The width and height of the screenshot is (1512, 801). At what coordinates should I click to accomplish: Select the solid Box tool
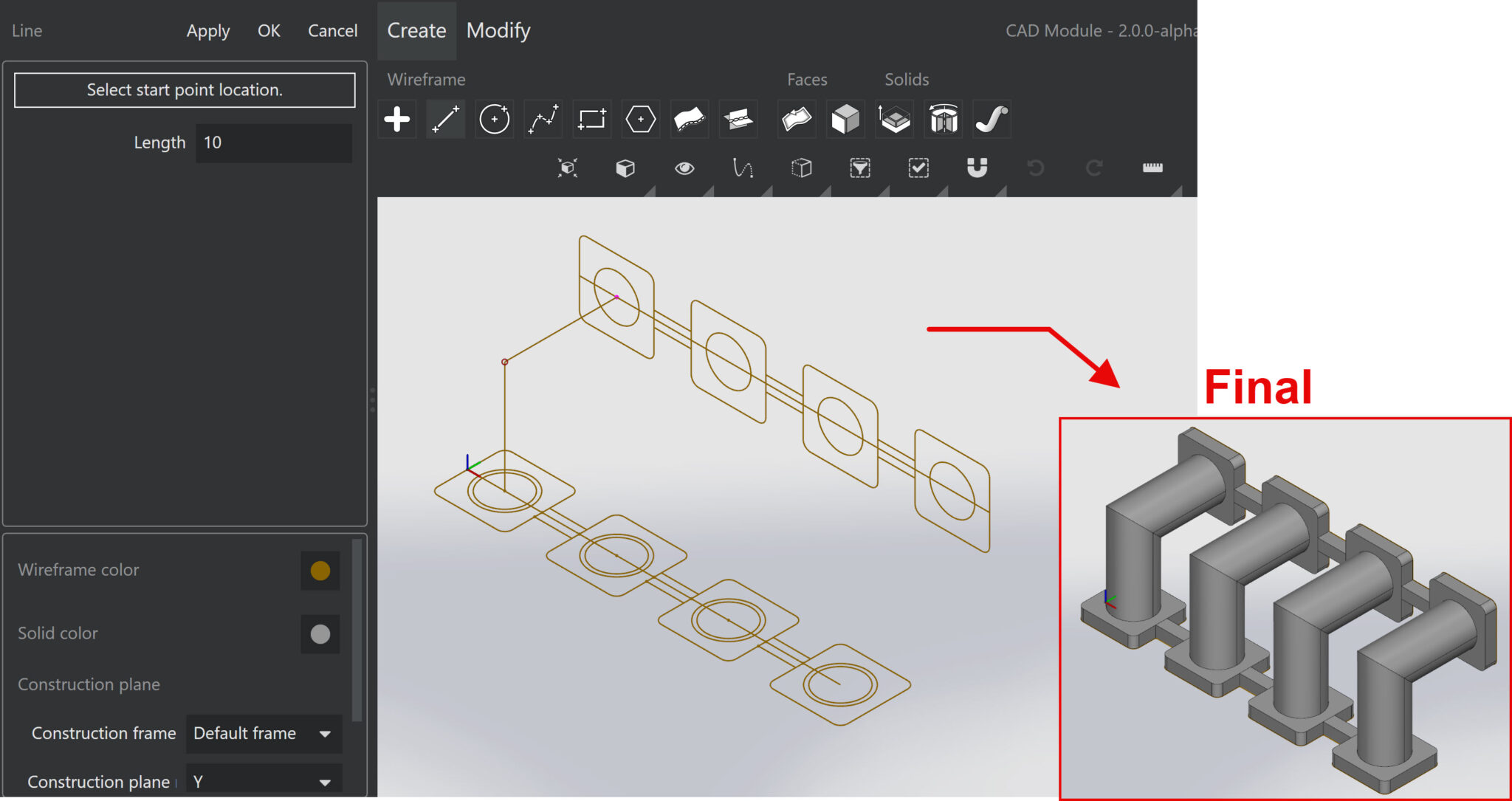[846, 119]
